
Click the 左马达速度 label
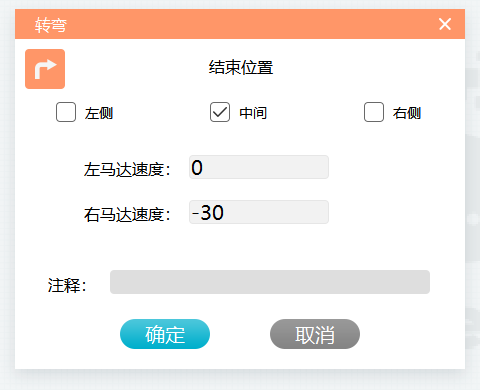tap(127, 169)
